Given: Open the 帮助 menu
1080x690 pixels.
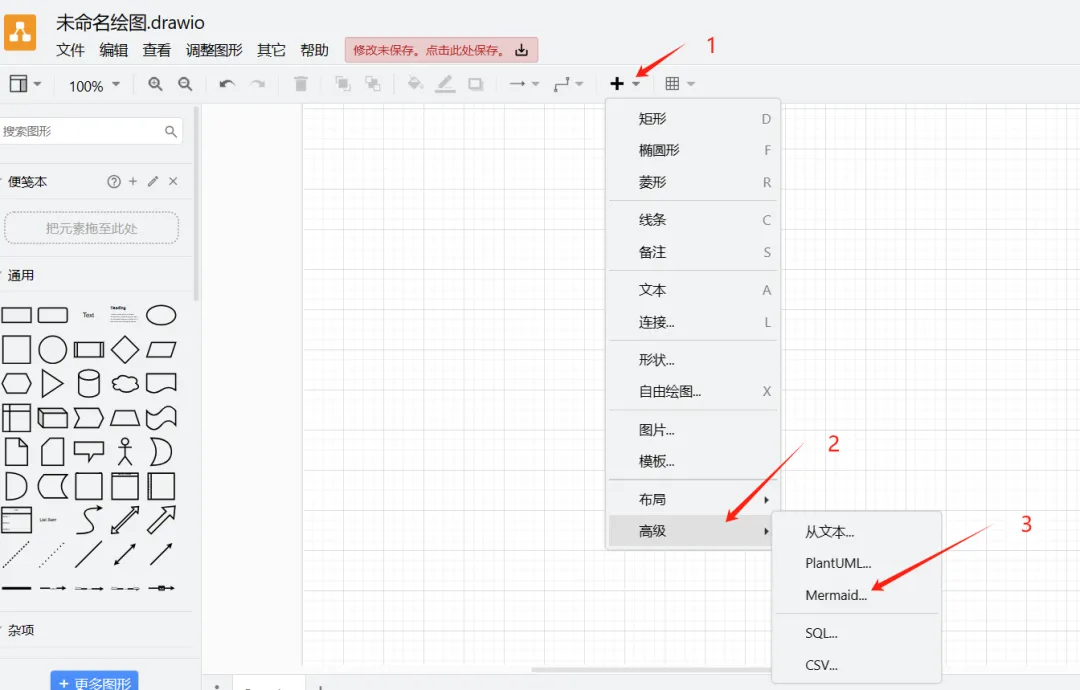Looking at the screenshot, I should tap(314, 50).
